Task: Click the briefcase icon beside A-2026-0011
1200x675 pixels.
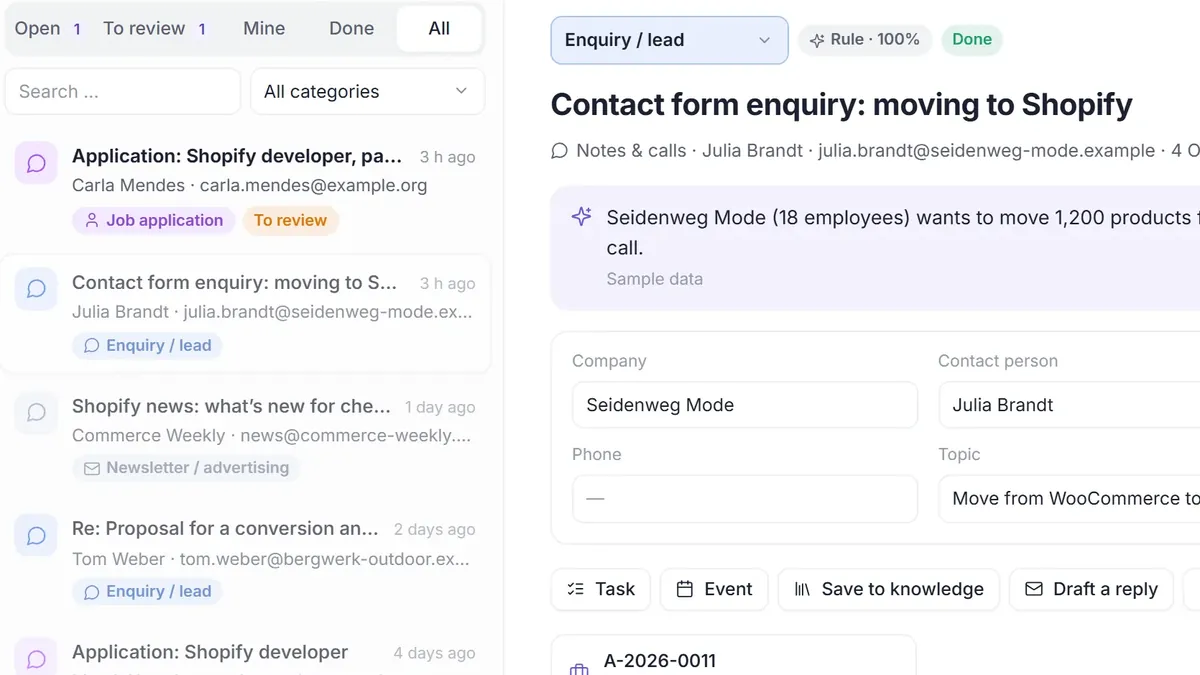Action: coord(579,668)
